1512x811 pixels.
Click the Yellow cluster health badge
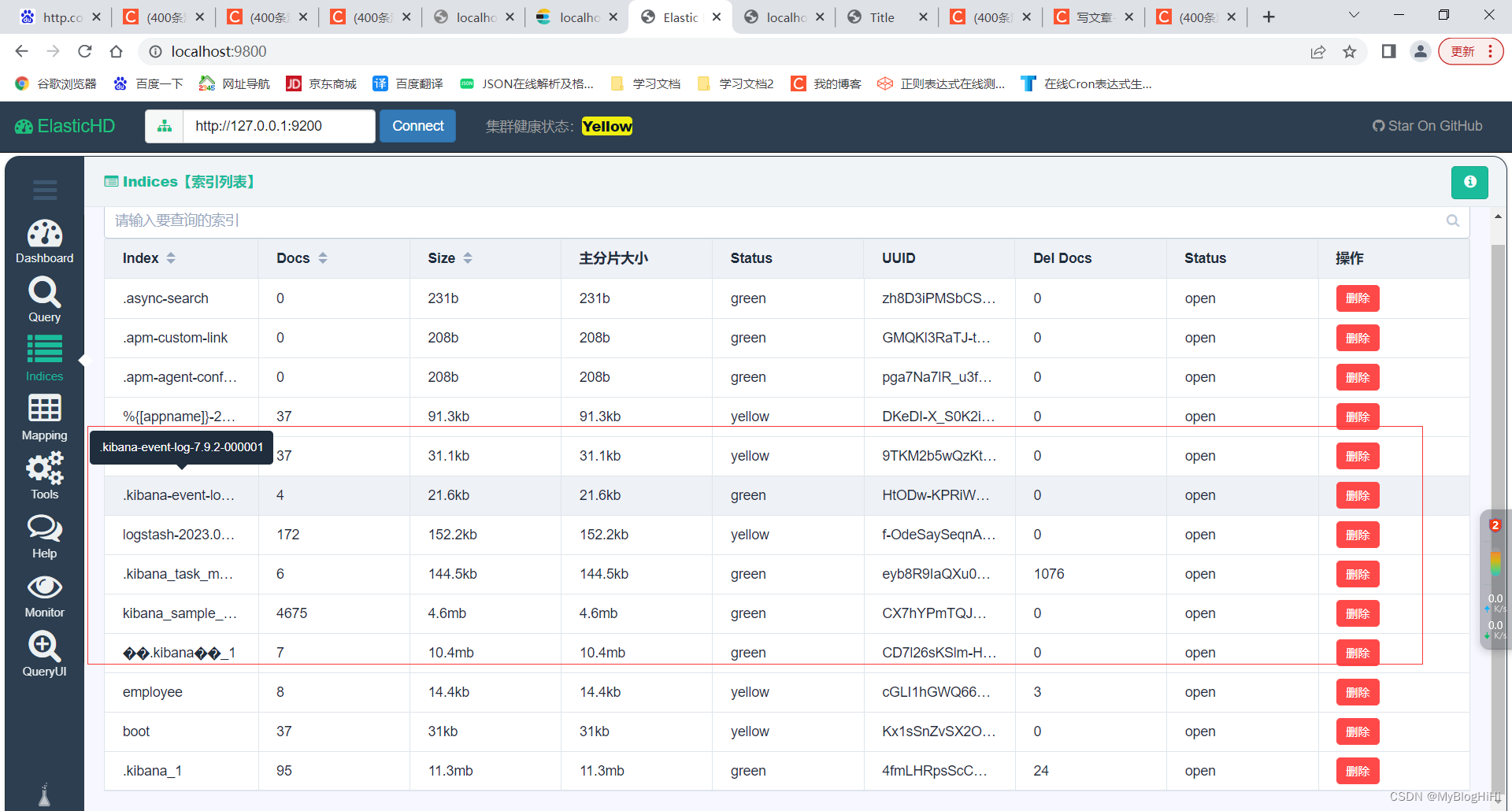click(x=607, y=126)
